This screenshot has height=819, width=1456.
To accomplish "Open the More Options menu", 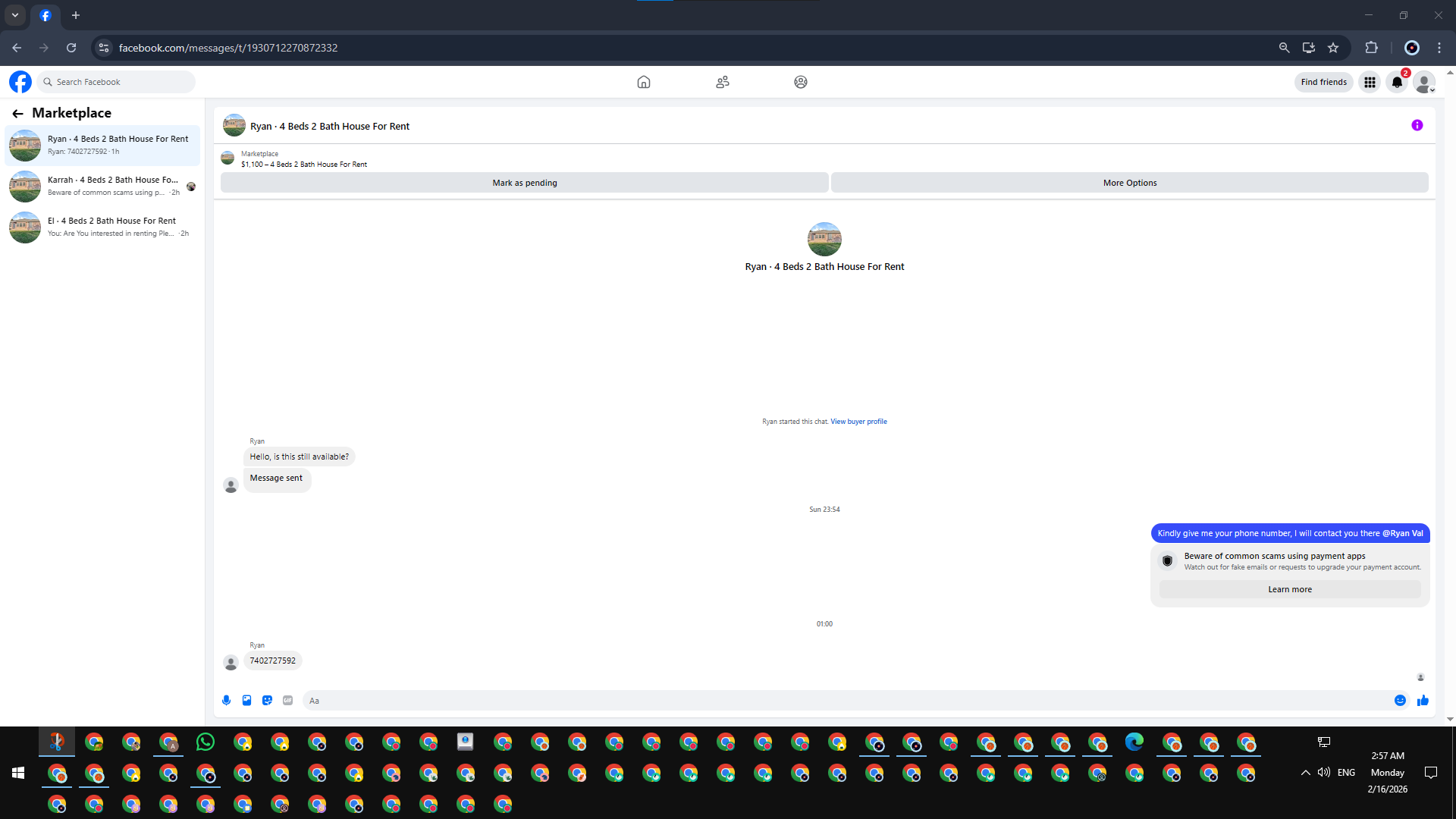I will click(1129, 183).
